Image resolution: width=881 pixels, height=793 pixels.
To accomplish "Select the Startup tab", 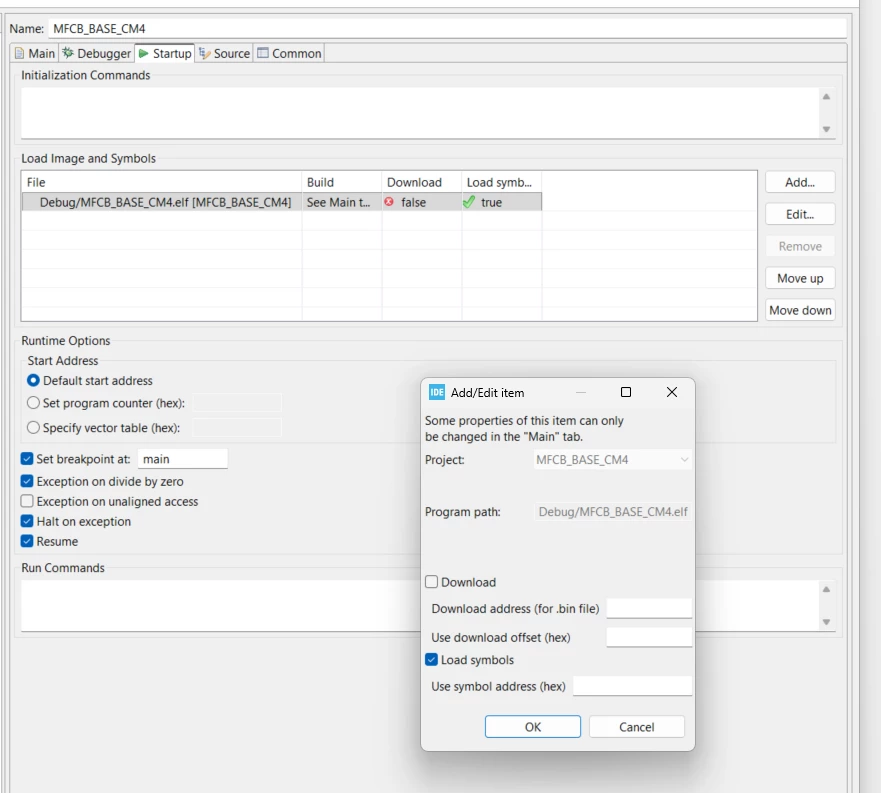I will click(x=165, y=53).
